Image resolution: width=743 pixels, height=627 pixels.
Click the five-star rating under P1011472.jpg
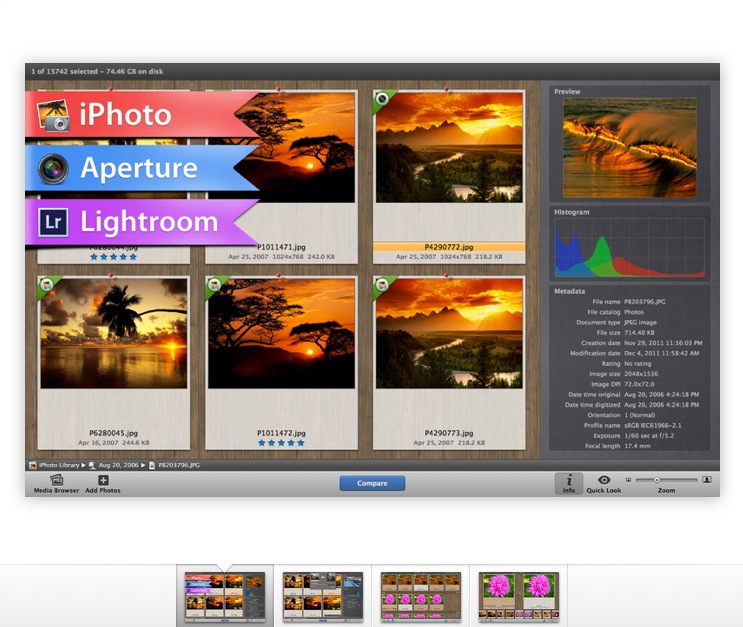coord(281,443)
